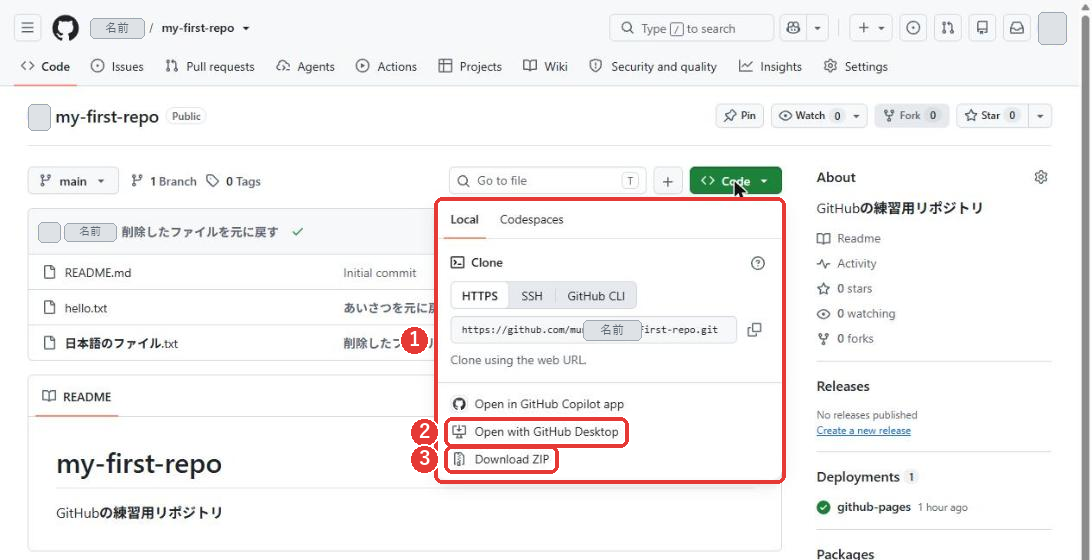Expand the Star lists dropdown arrow

(1040, 116)
